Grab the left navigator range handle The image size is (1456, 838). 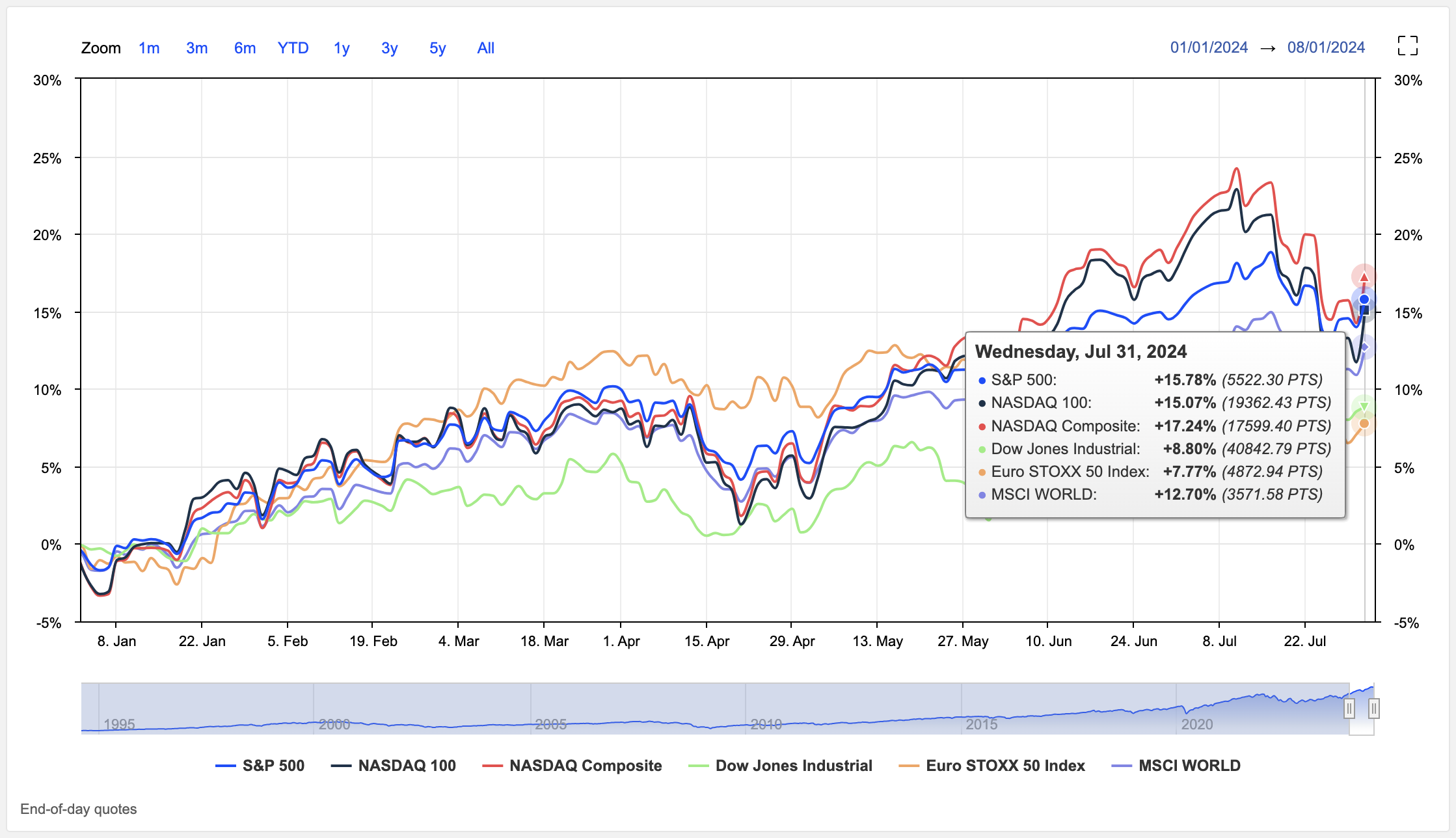tap(1349, 709)
